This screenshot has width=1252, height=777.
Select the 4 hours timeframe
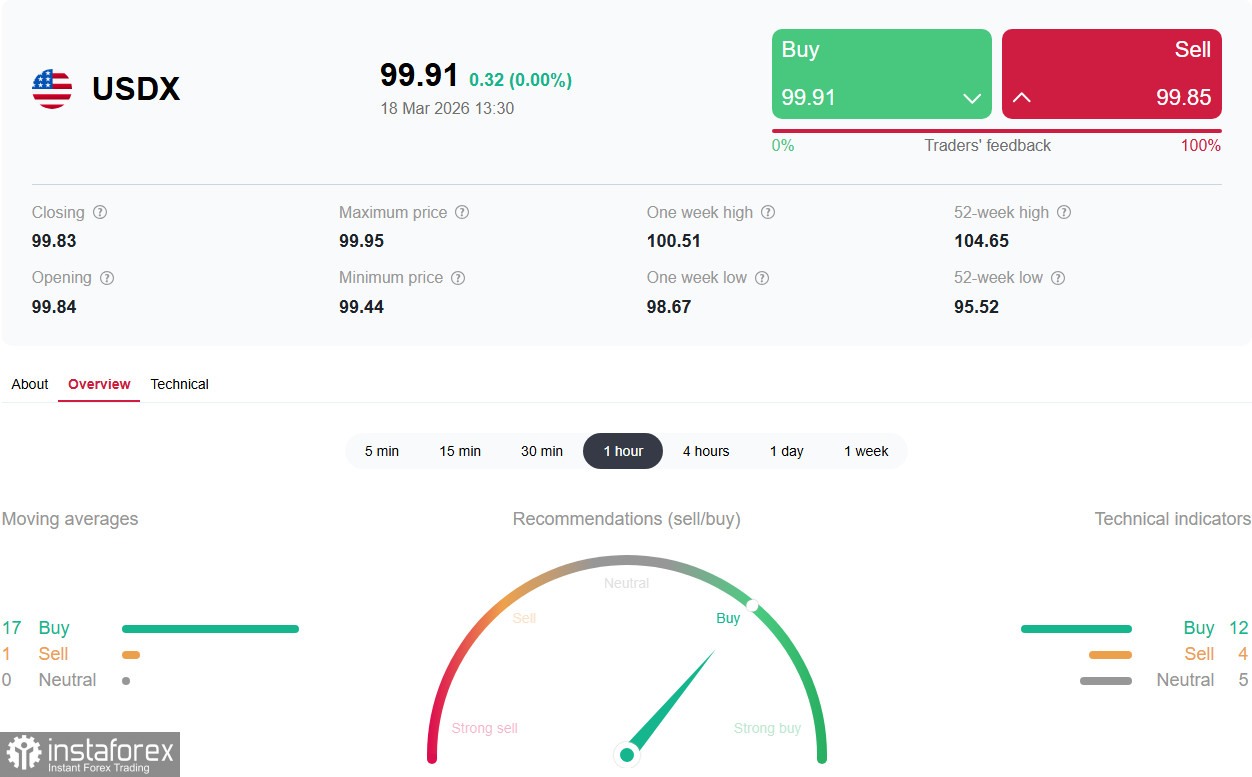(x=706, y=451)
